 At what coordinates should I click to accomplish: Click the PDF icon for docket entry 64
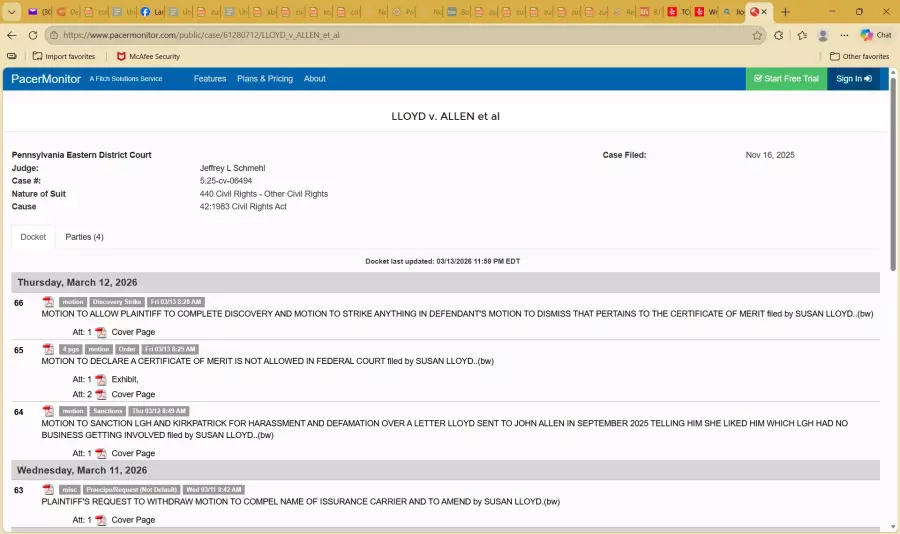[x=48, y=411]
